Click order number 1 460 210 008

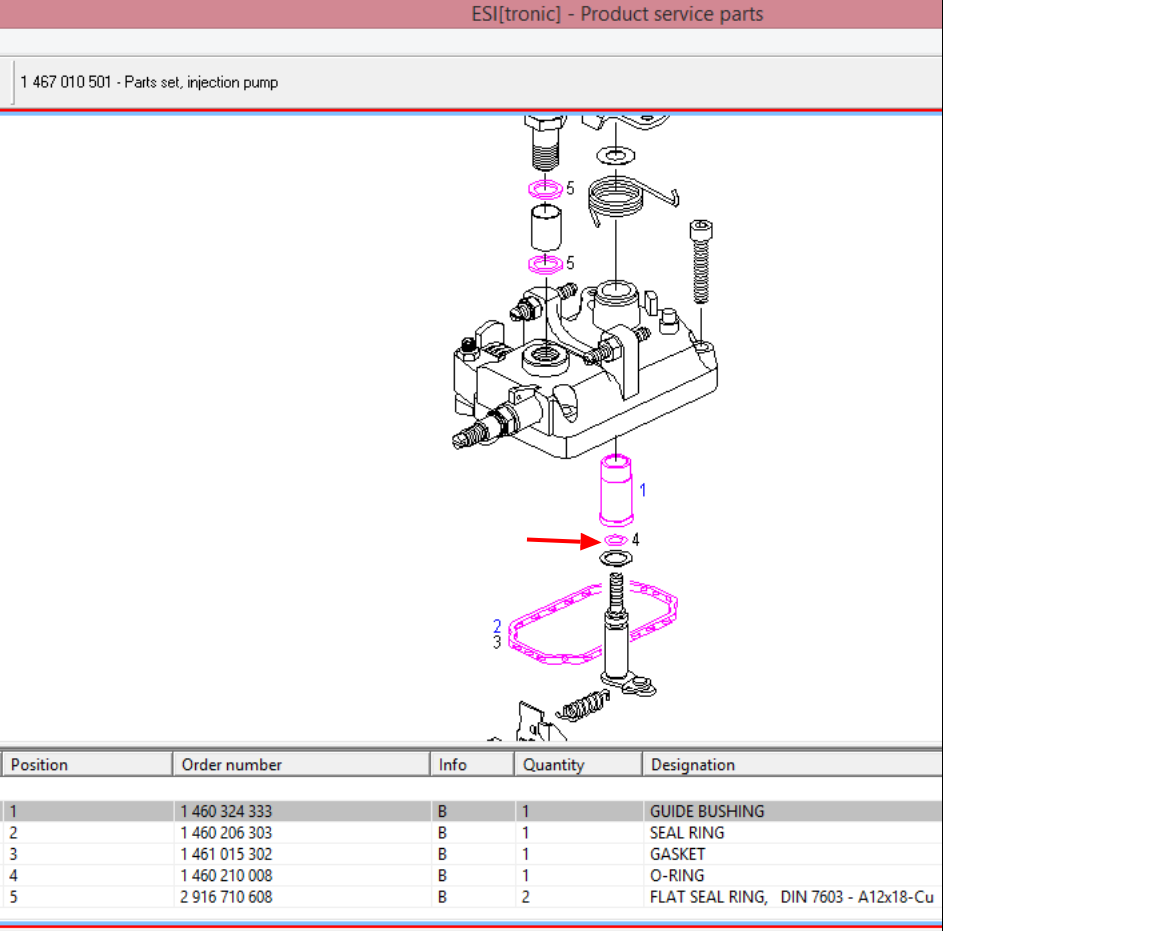[x=226, y=876]
